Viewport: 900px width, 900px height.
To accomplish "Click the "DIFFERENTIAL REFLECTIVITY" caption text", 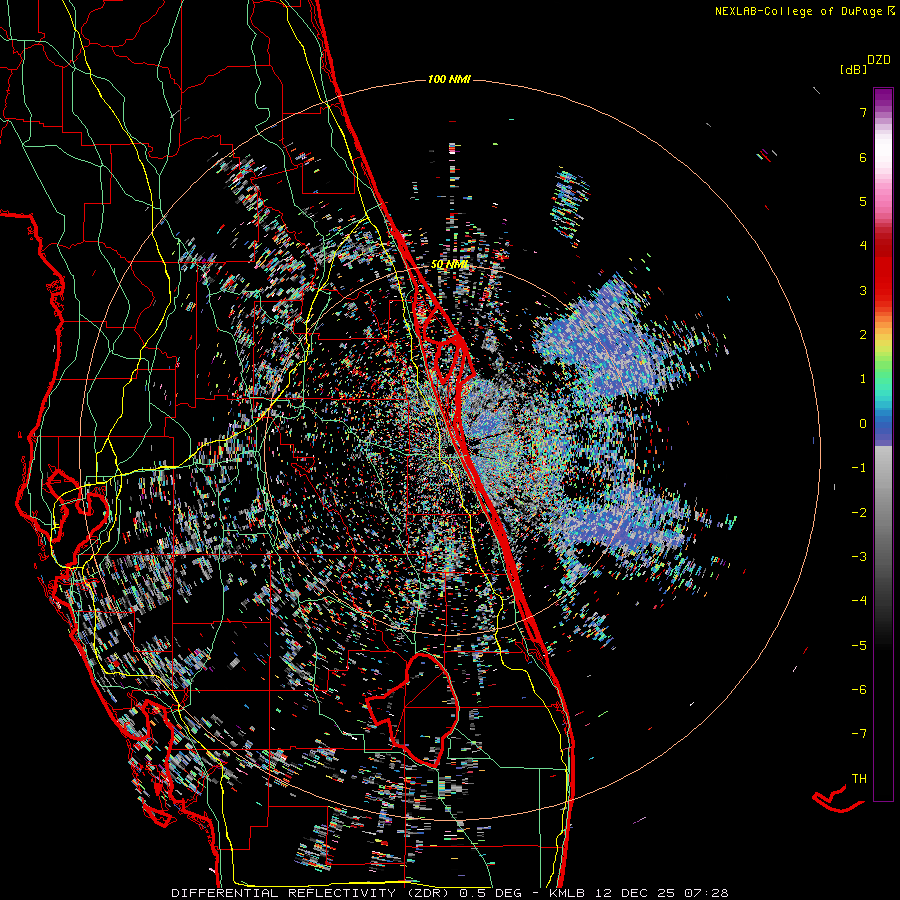I will coord(283,893).
